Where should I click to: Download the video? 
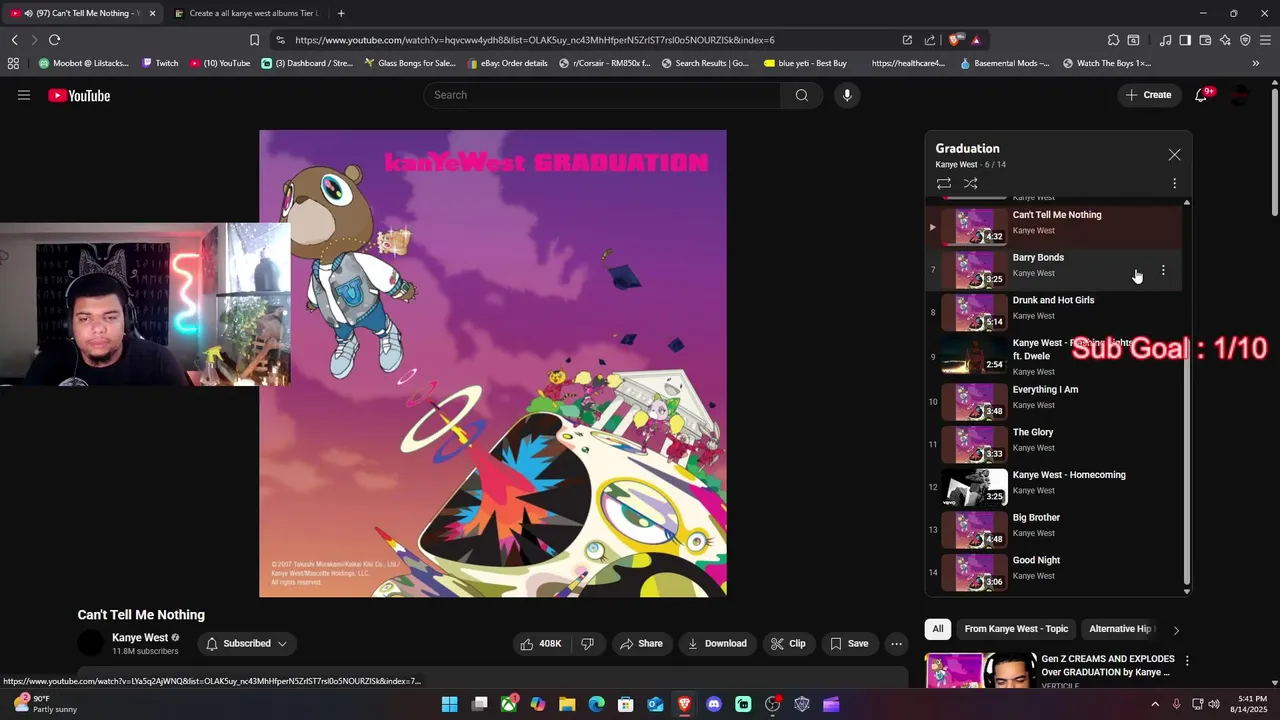pos(717,644)
